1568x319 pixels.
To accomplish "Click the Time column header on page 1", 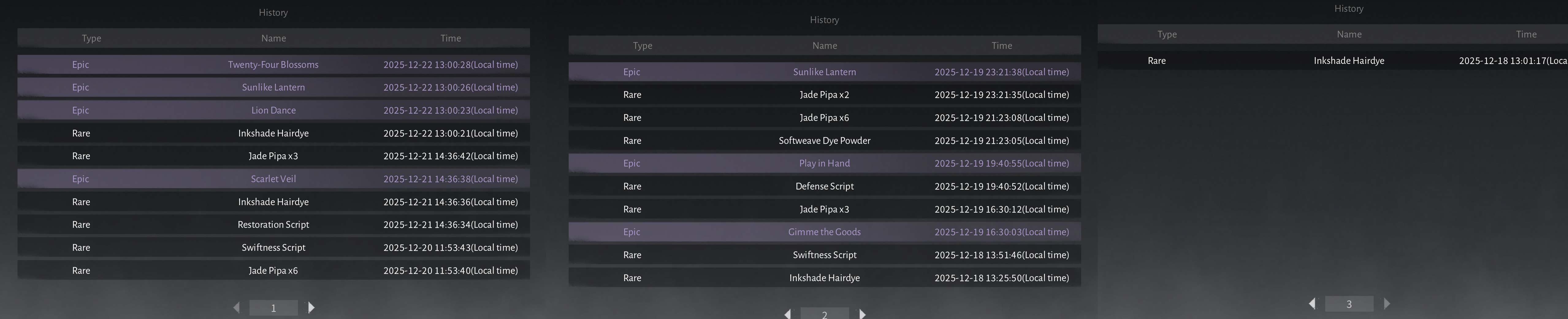I will point(450,38).
